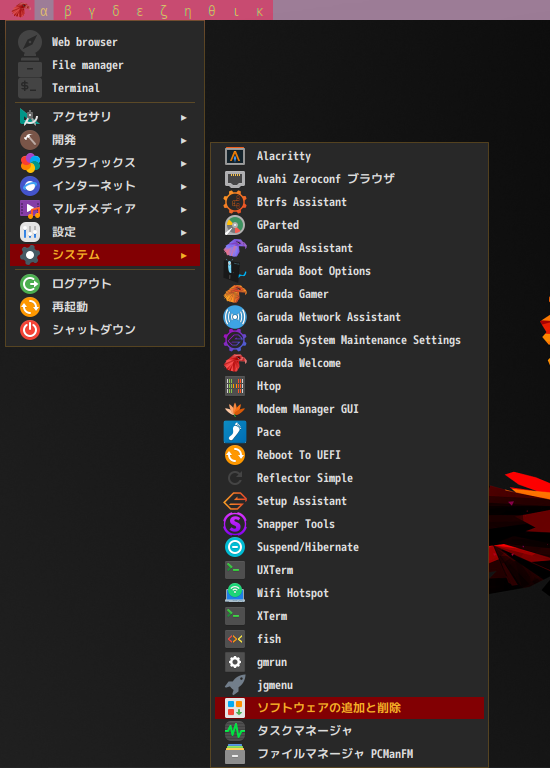Image resolution: width=550 pixels, height=768 pixels.
Task: Open Web browser from the menu
Action: tap(105, 42)
